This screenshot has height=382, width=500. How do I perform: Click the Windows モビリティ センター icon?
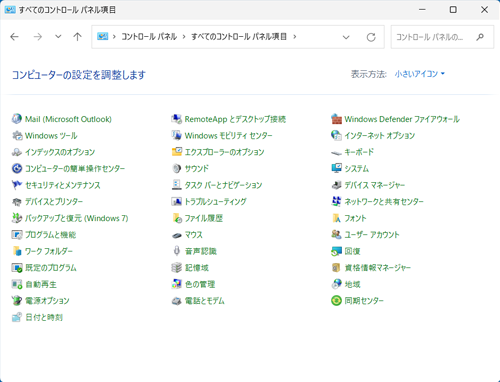coord(176,135)
